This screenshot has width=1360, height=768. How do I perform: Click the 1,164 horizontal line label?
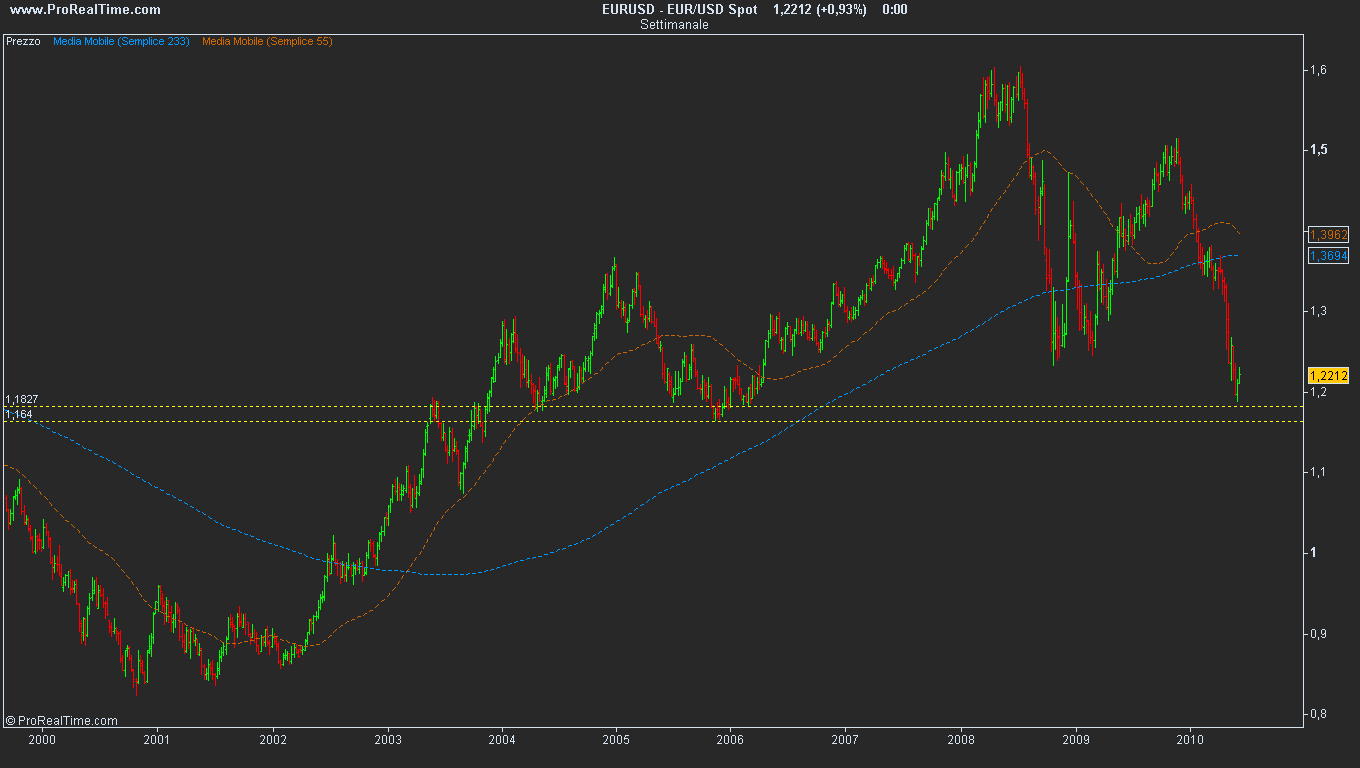coord(18,414)
